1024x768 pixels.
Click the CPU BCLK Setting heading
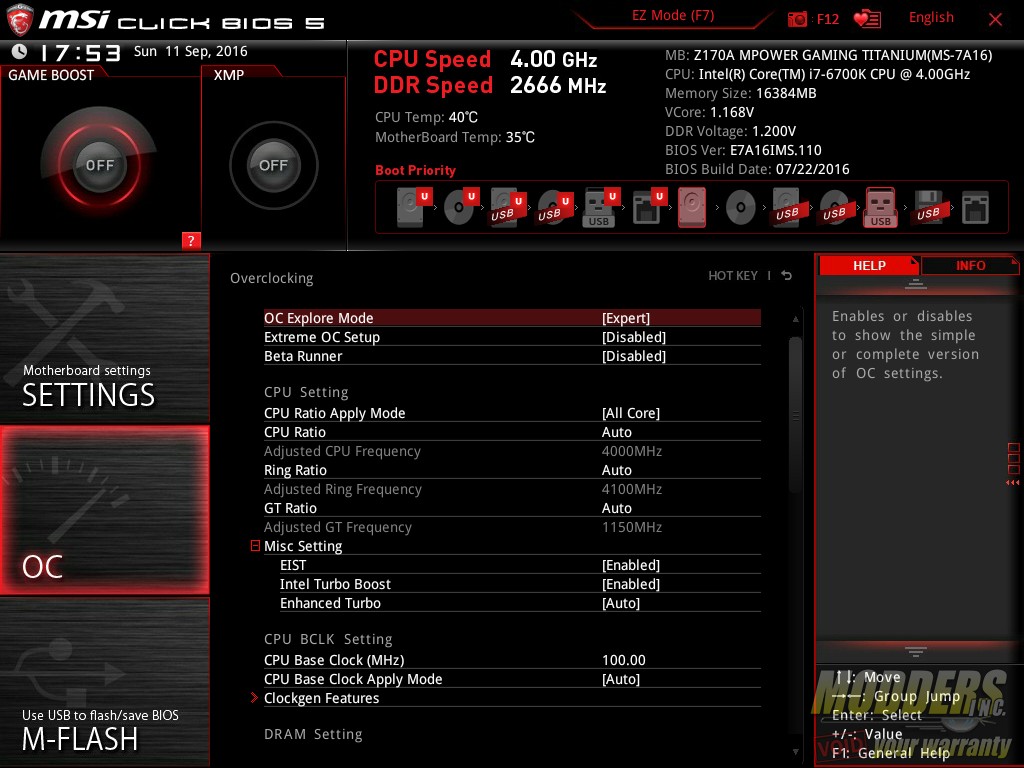(x=328, y=639)
